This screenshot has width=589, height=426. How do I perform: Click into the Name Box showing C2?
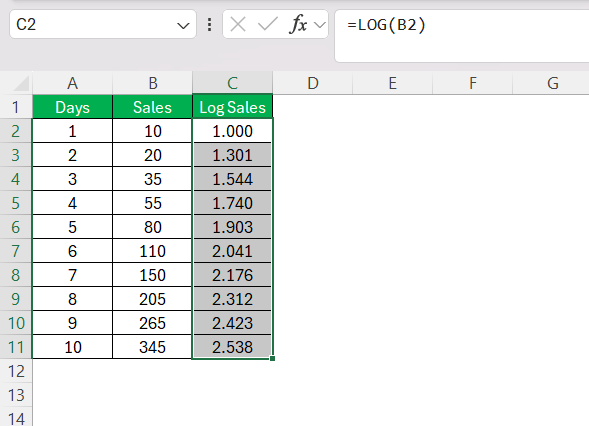pyautogui.click(x=103, y=24)
